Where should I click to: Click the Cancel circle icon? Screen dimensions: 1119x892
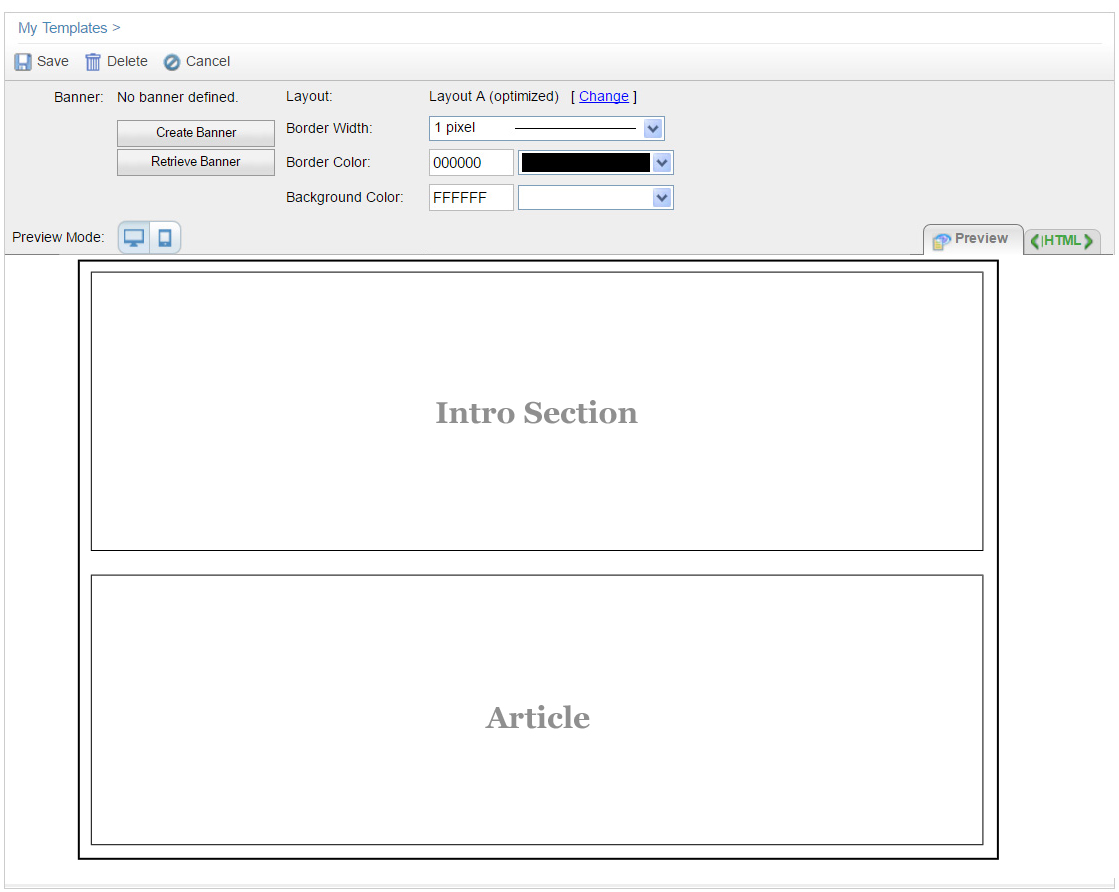[172, 62]
